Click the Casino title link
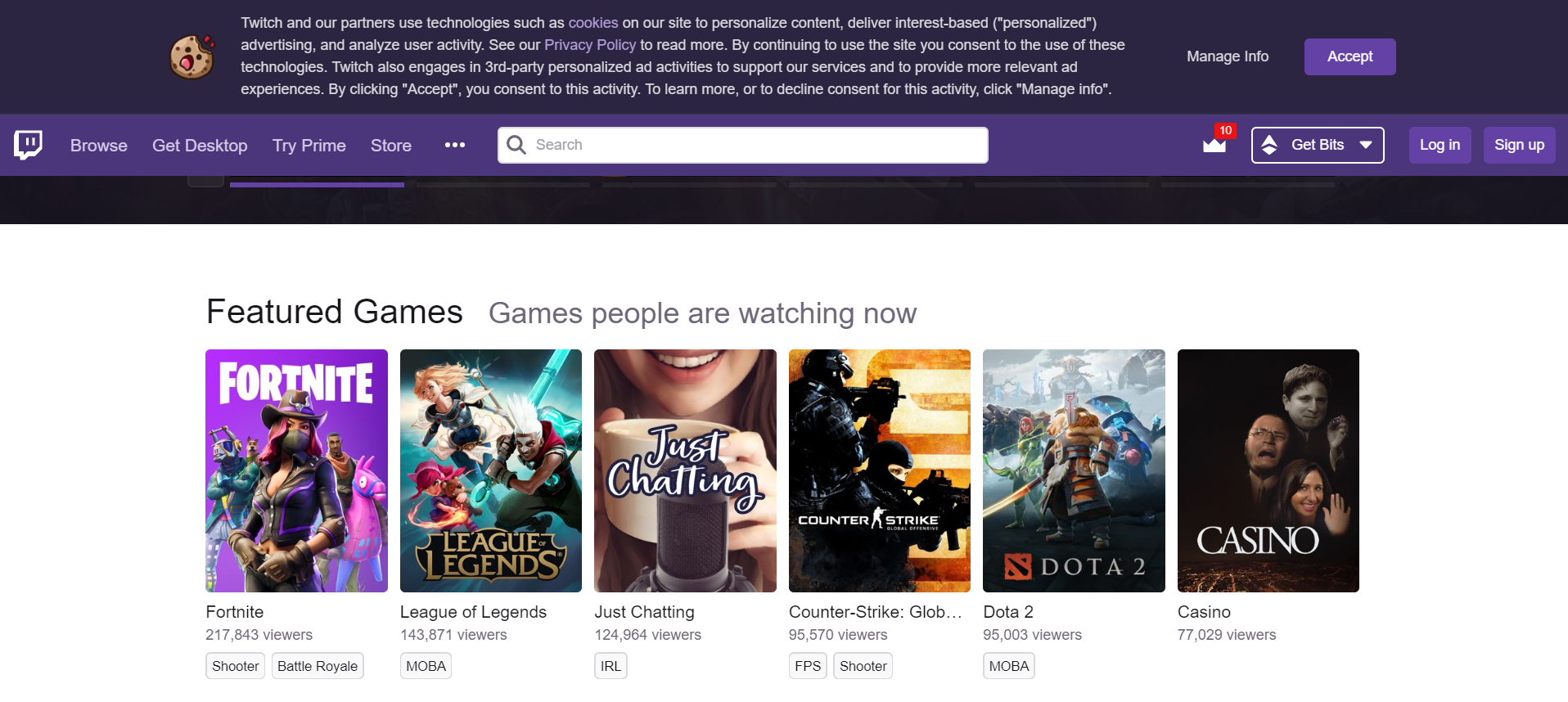Viewport: 1568px width, 702px height. tap(1204, 612)
